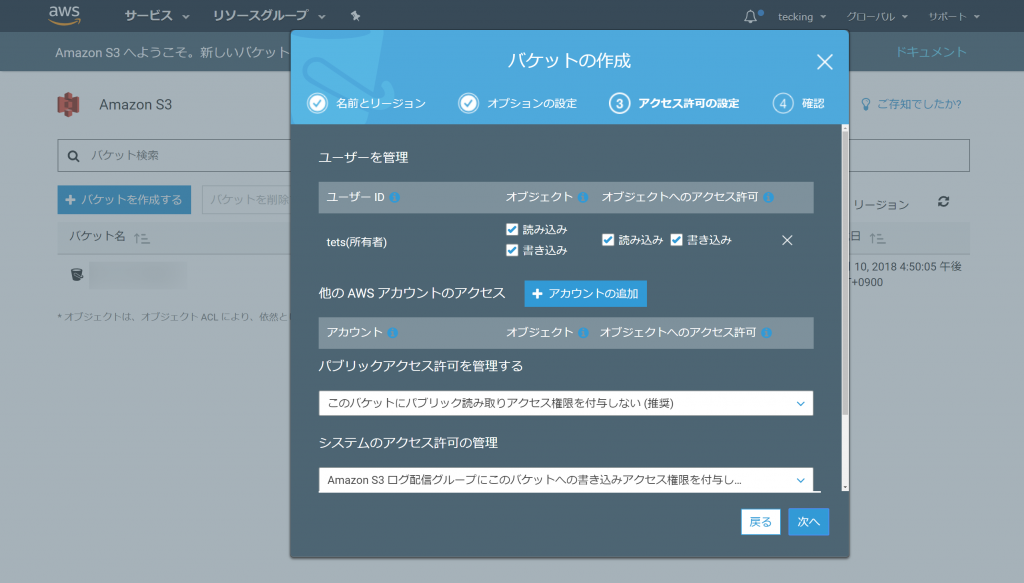Viewport: 1024px width, 583px height.
Task: Click the bucket search magnifier icon
Action: 74,156
